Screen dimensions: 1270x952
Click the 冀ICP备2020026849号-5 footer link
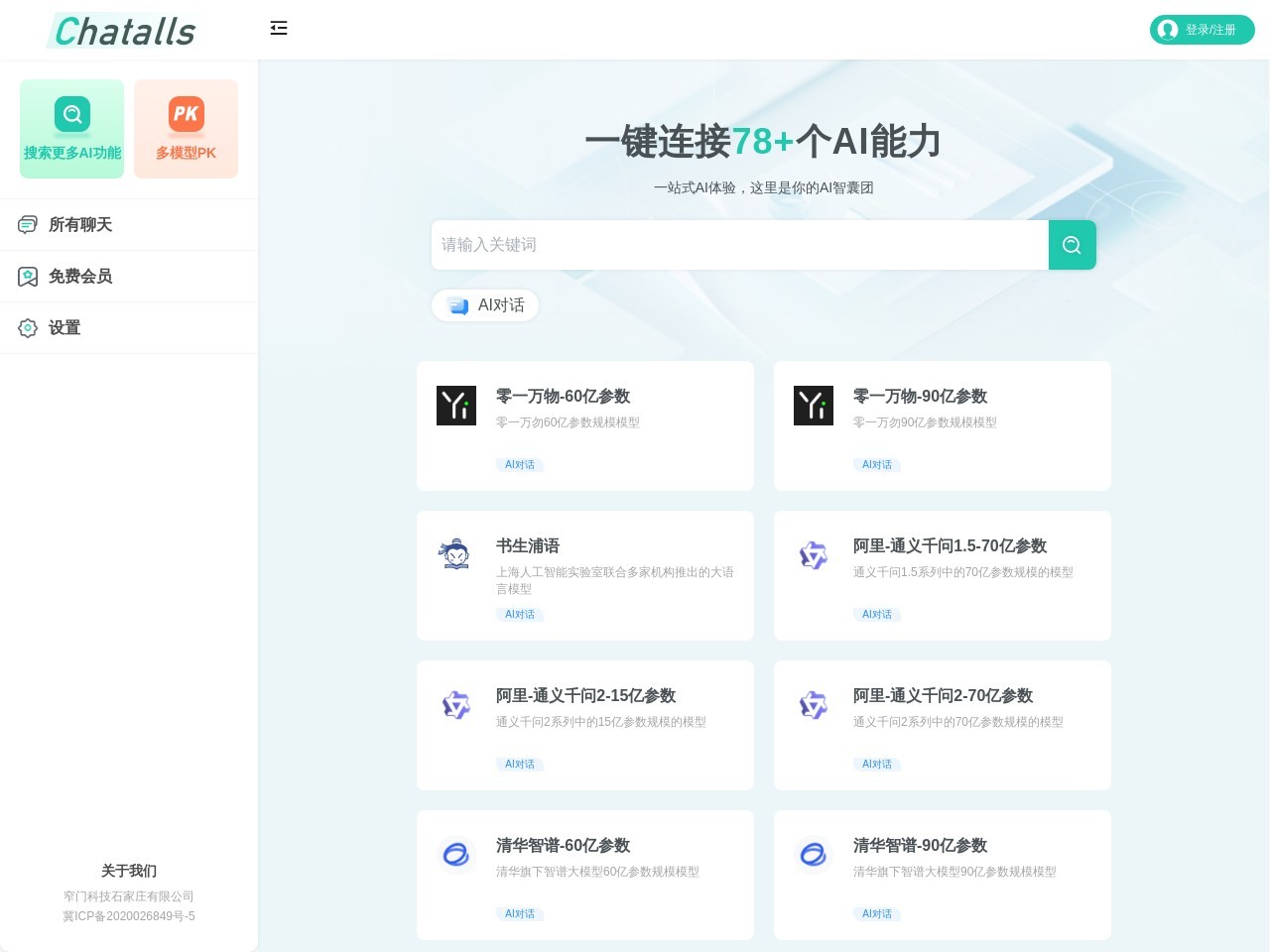point(129,916)
